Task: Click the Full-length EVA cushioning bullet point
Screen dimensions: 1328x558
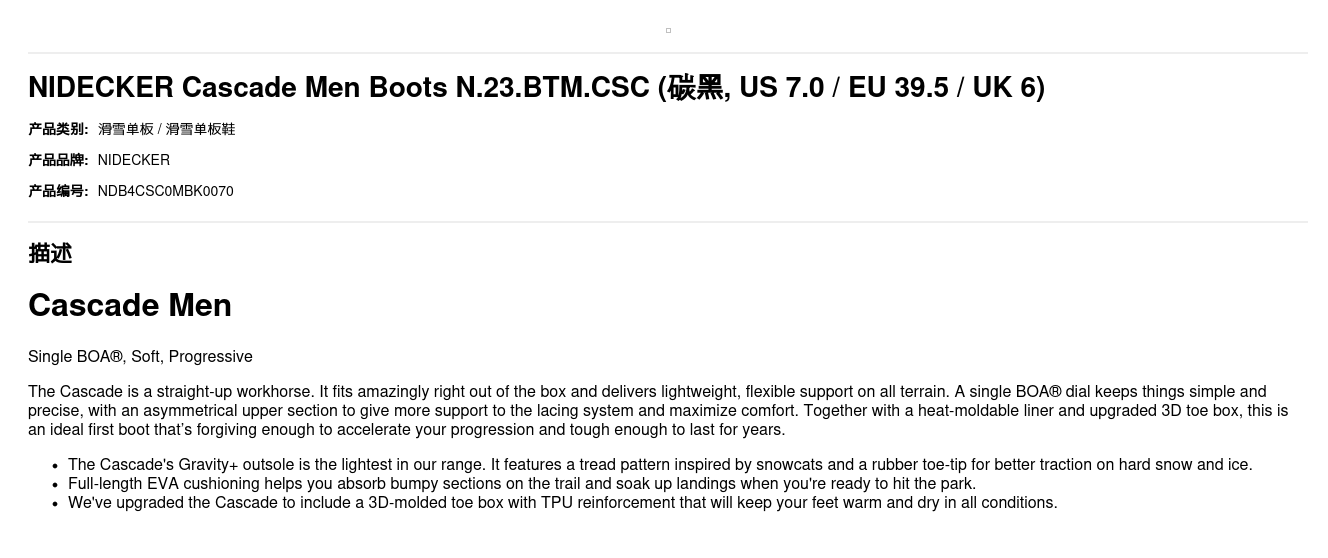Action: 522,484
